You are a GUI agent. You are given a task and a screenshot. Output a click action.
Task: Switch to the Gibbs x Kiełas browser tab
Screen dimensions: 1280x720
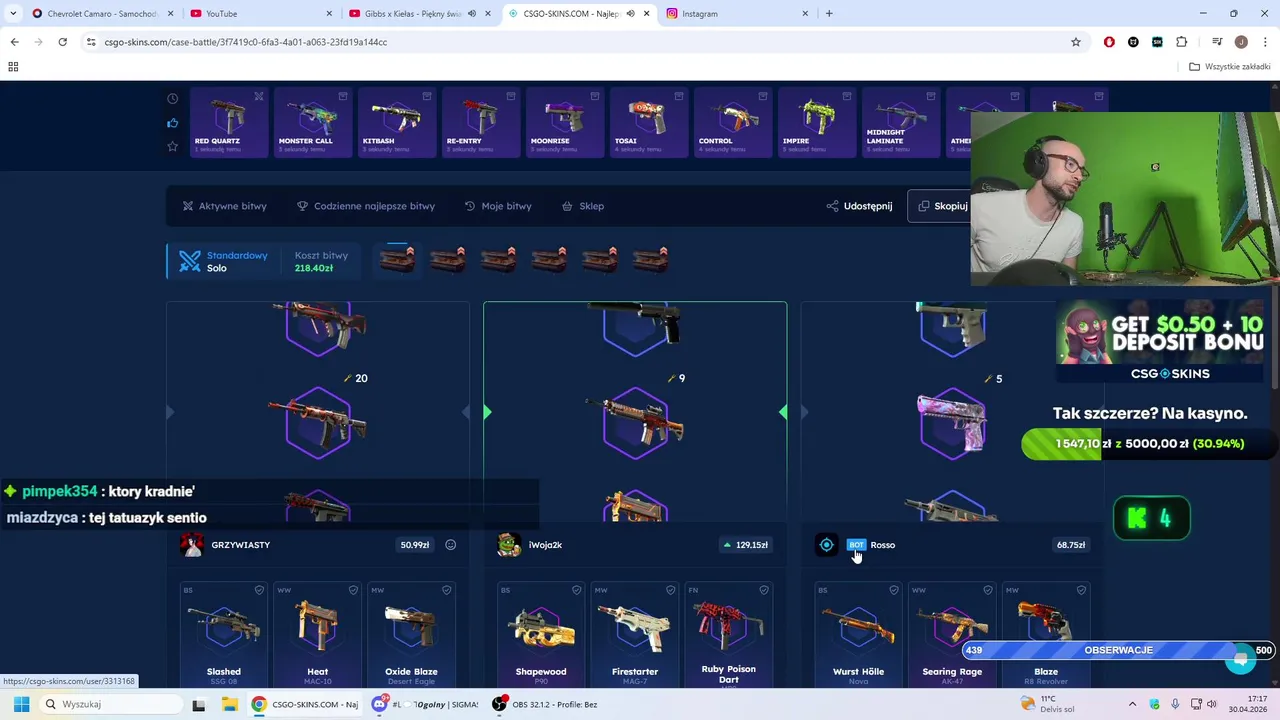(419, 14)
